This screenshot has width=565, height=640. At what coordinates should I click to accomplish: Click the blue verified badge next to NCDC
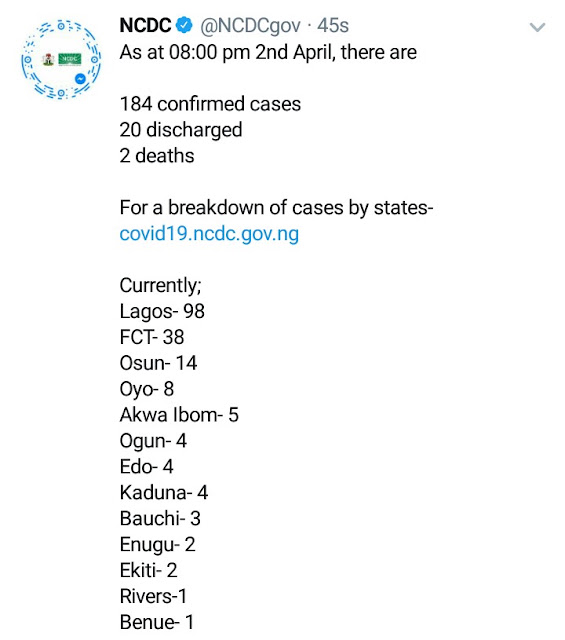[x=184, y=25]
